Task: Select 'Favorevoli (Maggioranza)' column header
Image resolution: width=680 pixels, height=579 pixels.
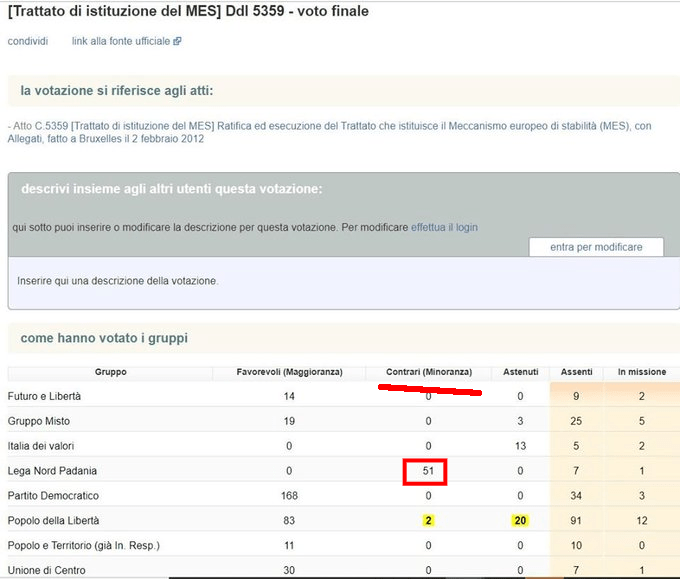Action: click(289, 372)
